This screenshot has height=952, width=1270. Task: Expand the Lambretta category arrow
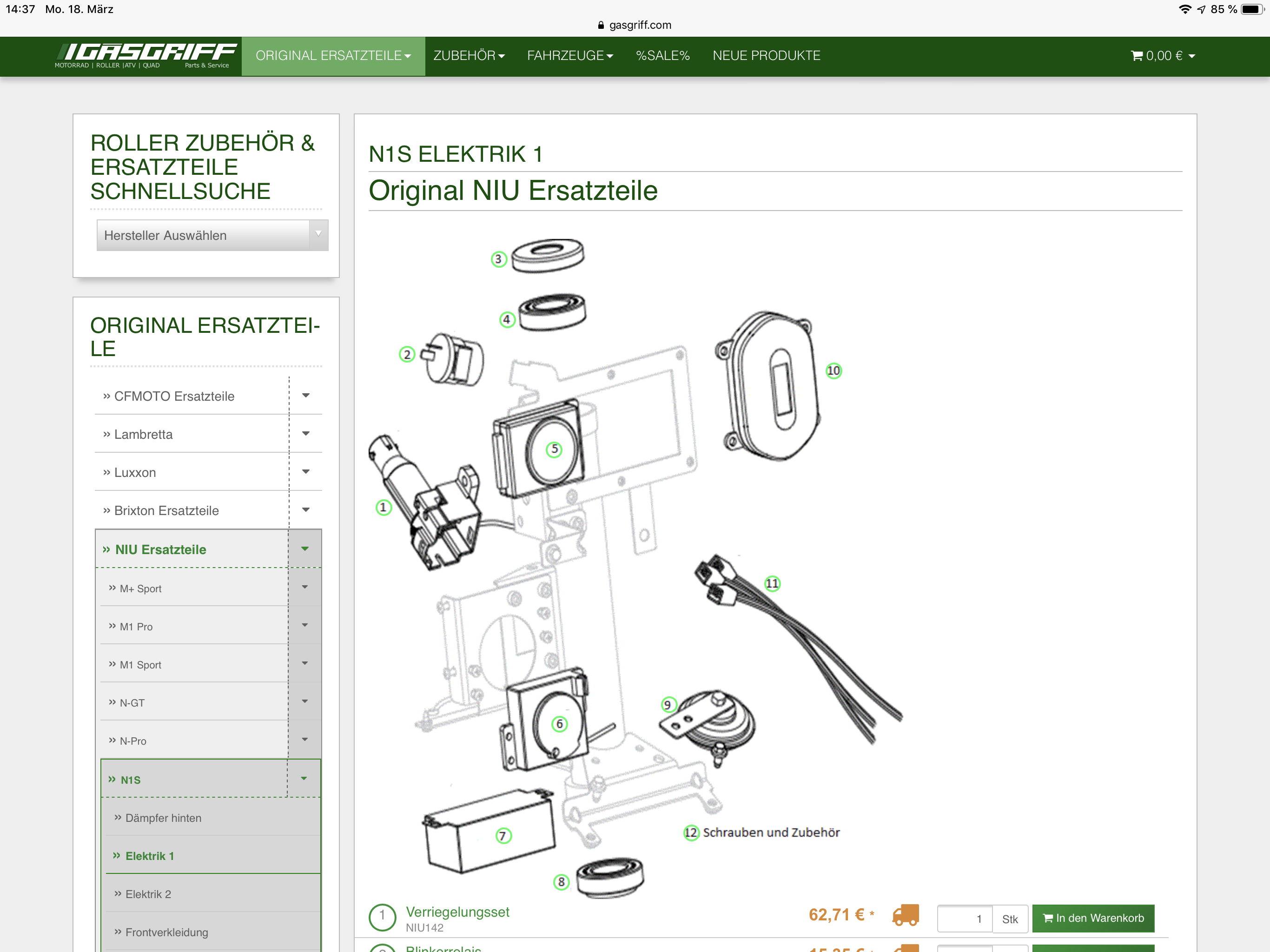point(305,434)
